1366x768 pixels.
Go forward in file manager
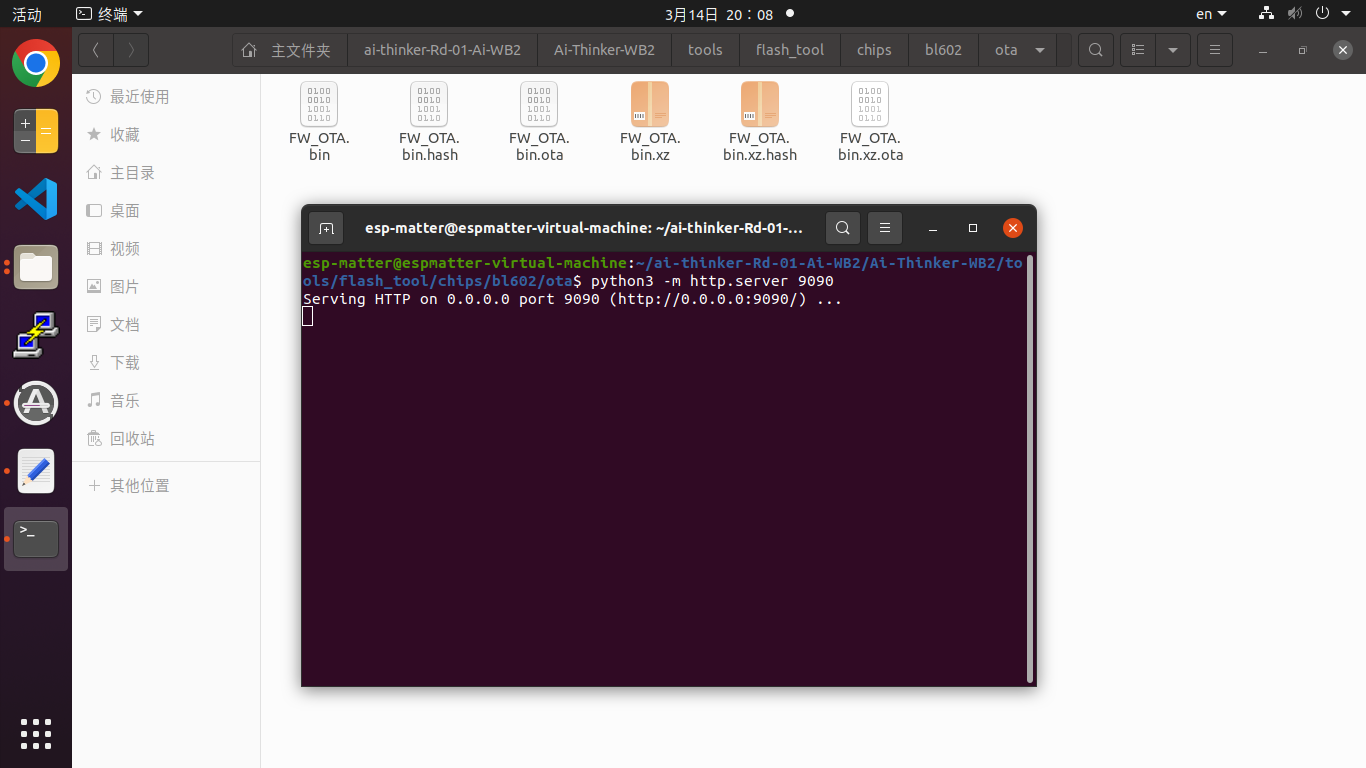(131, 50)
